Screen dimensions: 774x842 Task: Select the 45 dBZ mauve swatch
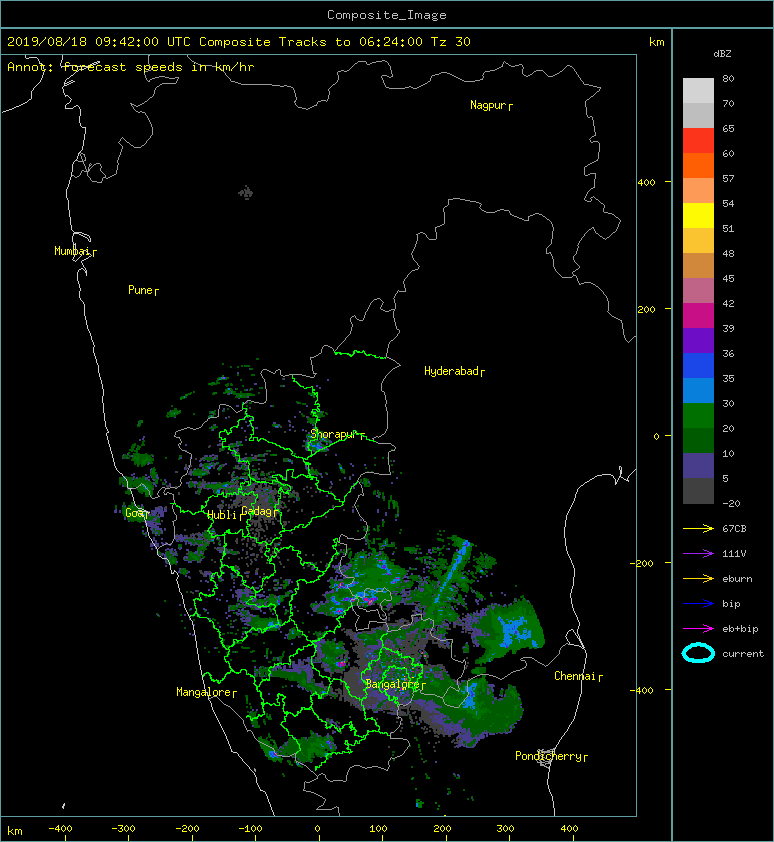pos(698,290)
